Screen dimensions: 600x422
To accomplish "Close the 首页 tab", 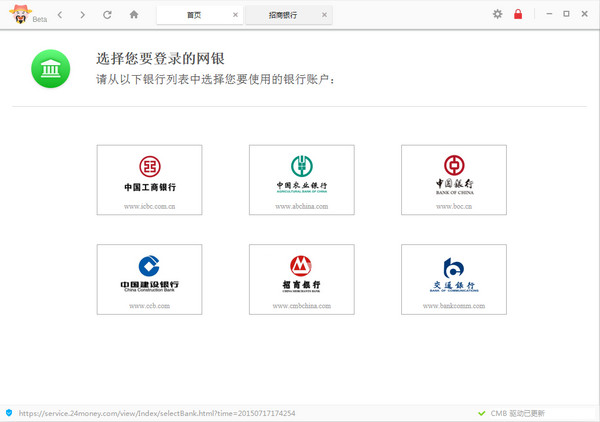I will pos(236,16).
